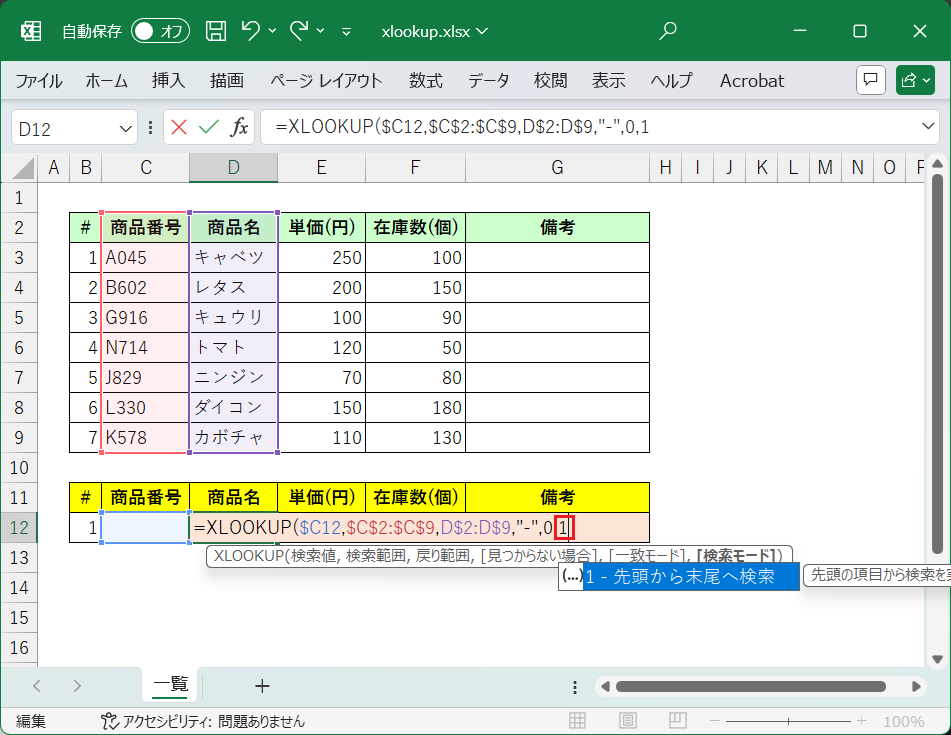Choose '1 - 先頭から末尾へ検索' autocomplete option
Screen dimensions: 951x735
click(x=691, y=576)
